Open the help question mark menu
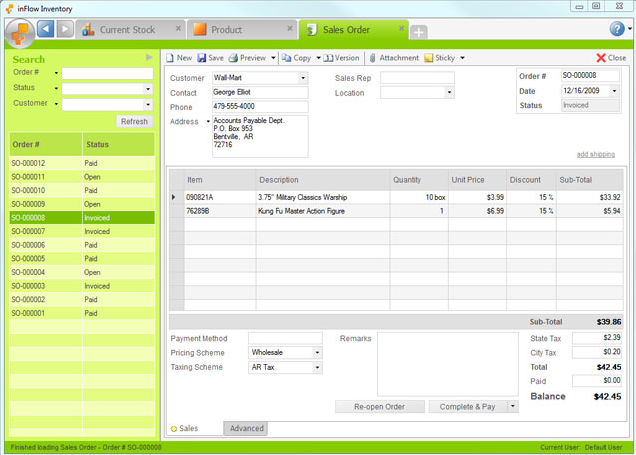Image resolution: width=636 pixels, height=455 pixels. [617, 30]
